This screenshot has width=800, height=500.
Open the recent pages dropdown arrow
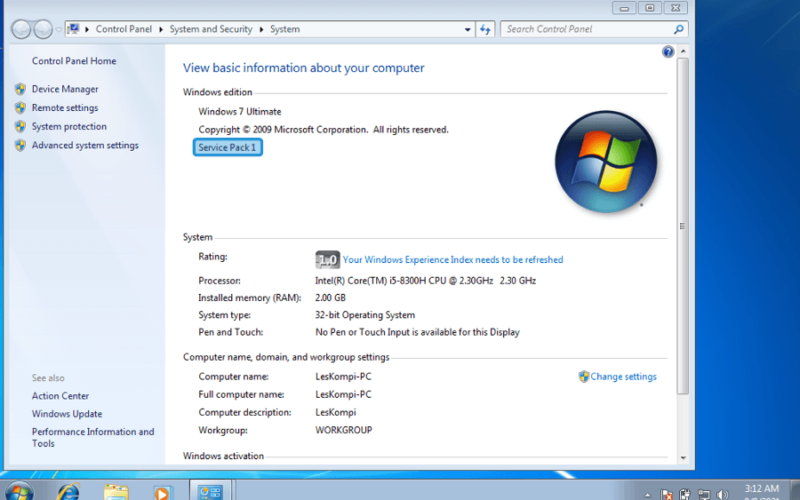tap(59, 29)
